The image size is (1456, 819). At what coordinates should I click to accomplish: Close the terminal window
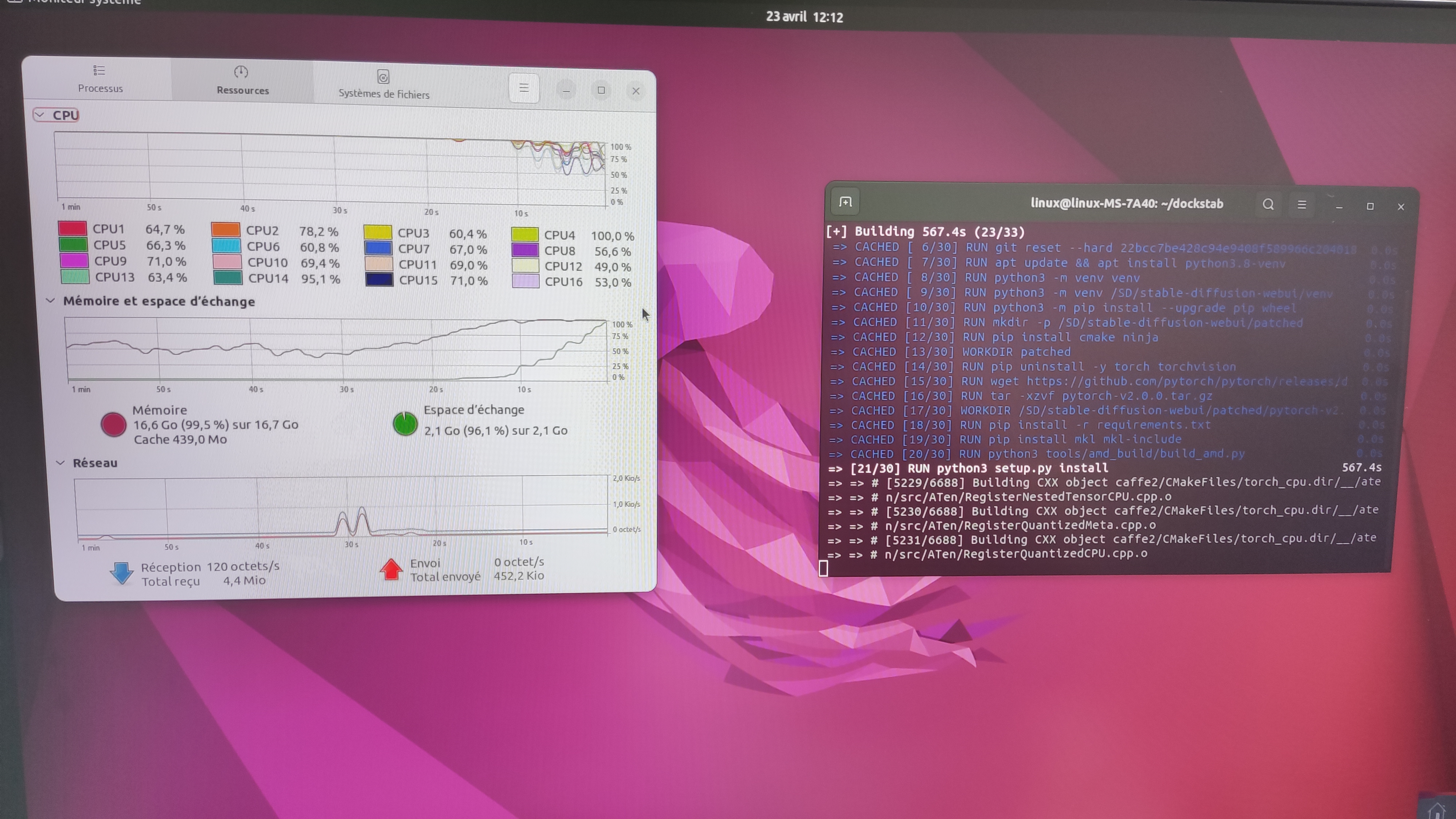coord(1401,207)
